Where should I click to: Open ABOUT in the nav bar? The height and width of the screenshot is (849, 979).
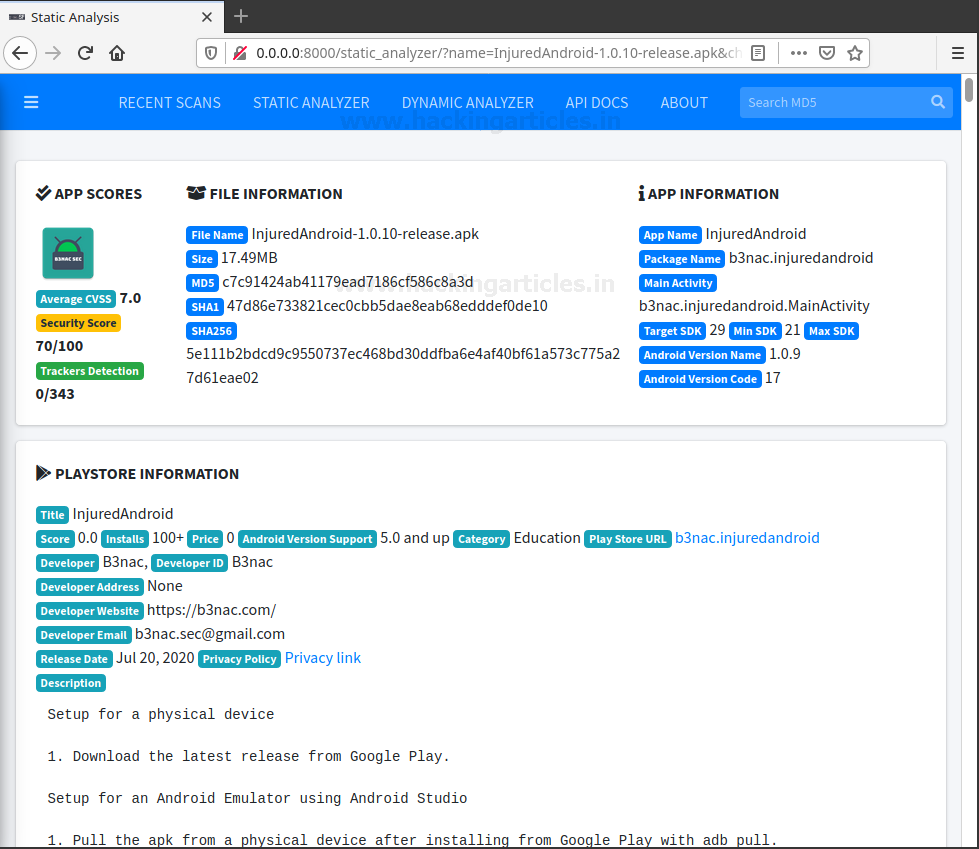(x=684, y=102)
